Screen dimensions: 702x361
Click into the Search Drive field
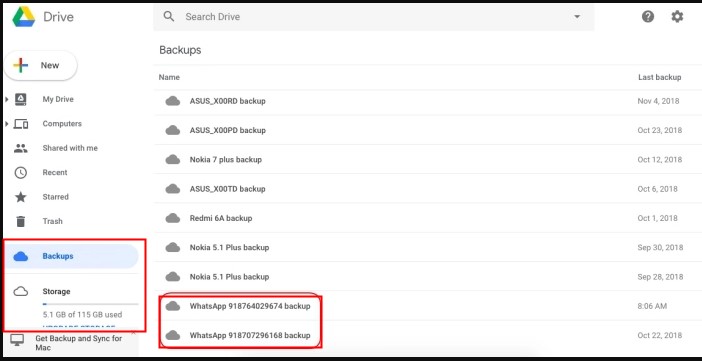374,17
